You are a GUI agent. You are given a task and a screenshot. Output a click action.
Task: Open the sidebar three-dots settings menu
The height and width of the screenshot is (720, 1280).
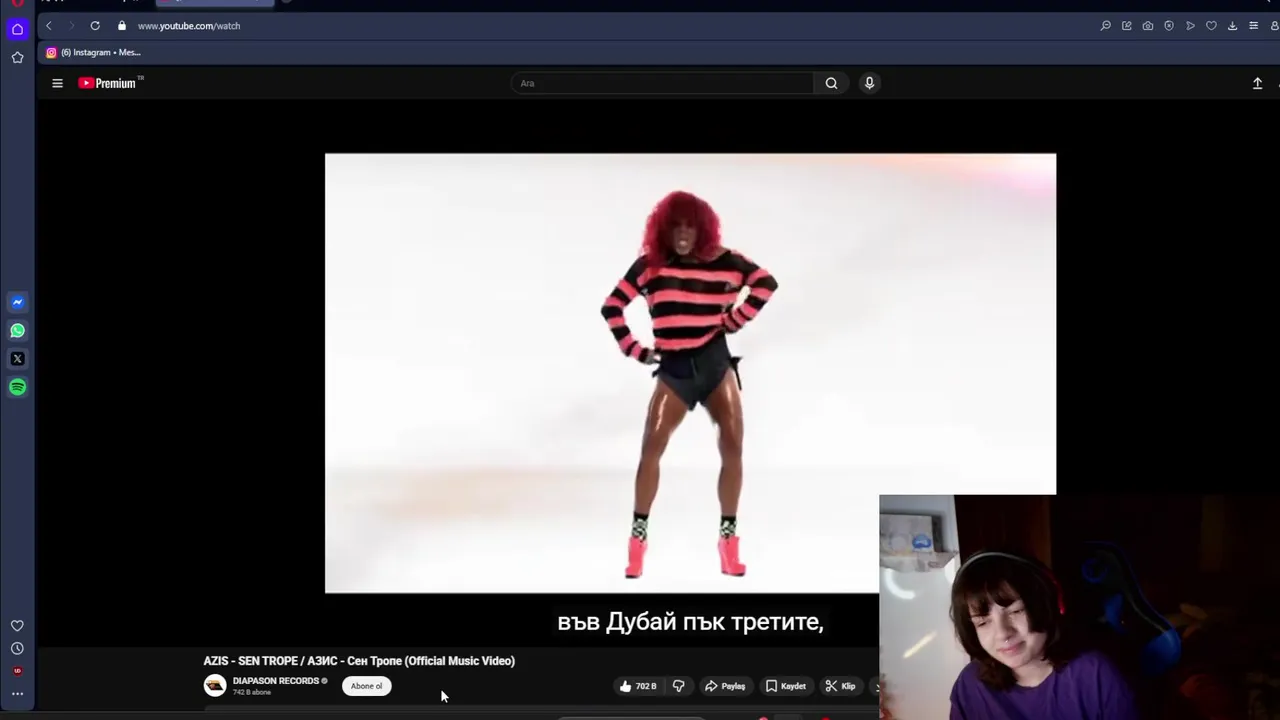tap(17, 693)
